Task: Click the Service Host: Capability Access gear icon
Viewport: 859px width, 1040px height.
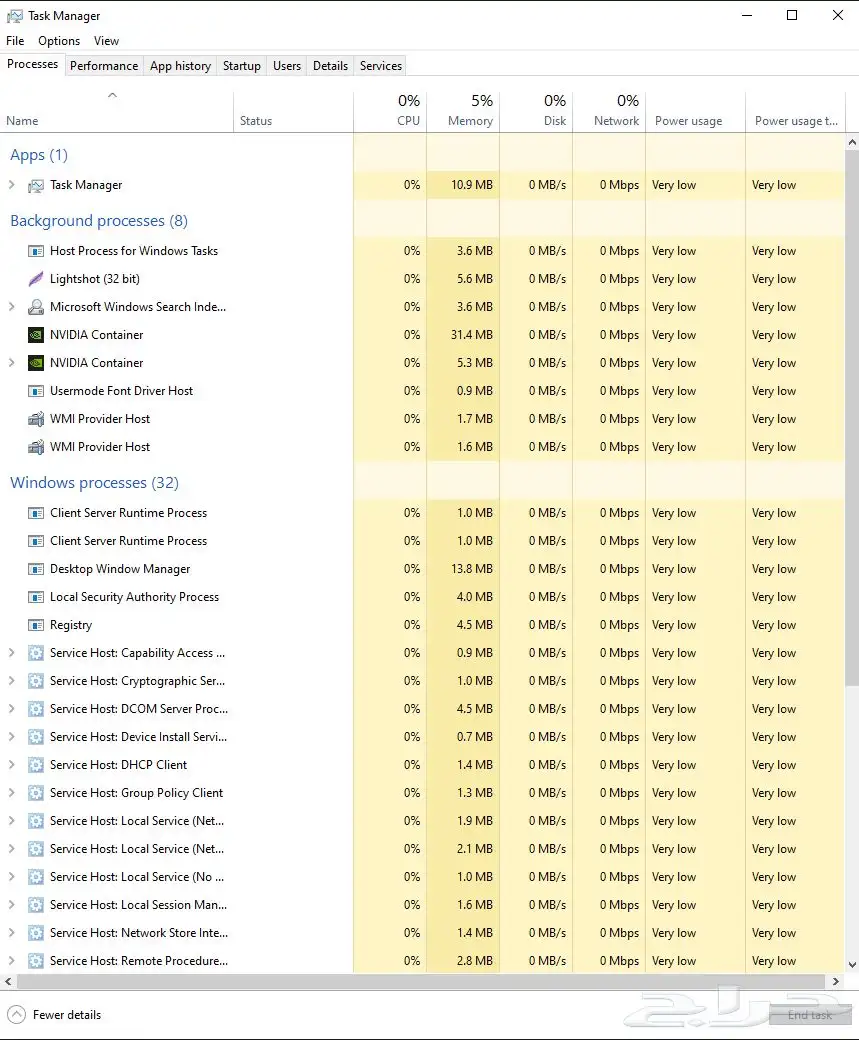Action: point(36,653)
